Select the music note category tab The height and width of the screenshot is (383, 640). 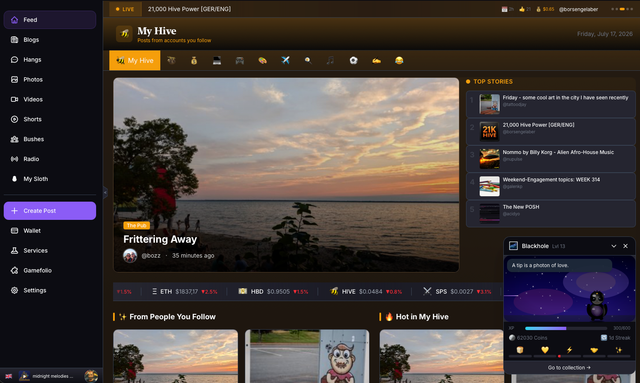pyautogui.click(x=331, y=60)
